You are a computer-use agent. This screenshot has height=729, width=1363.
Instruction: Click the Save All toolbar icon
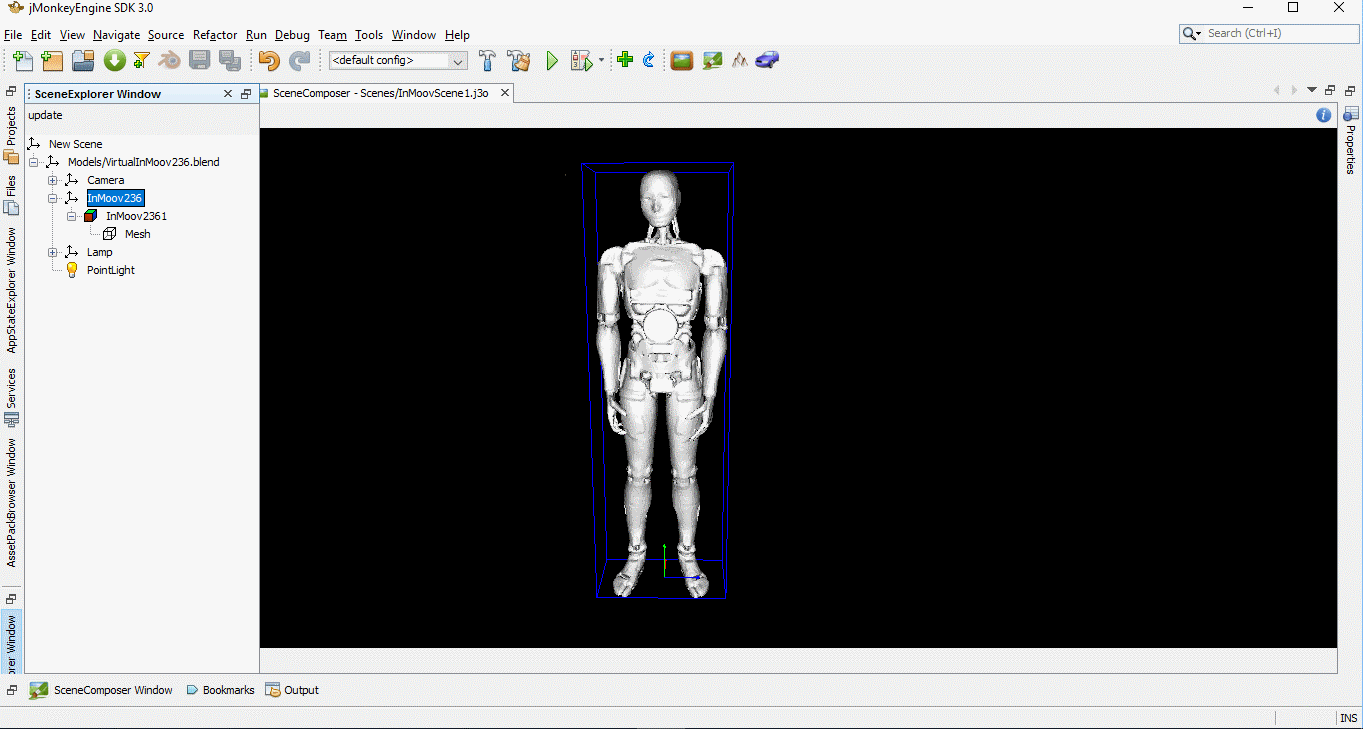(230, 61)
